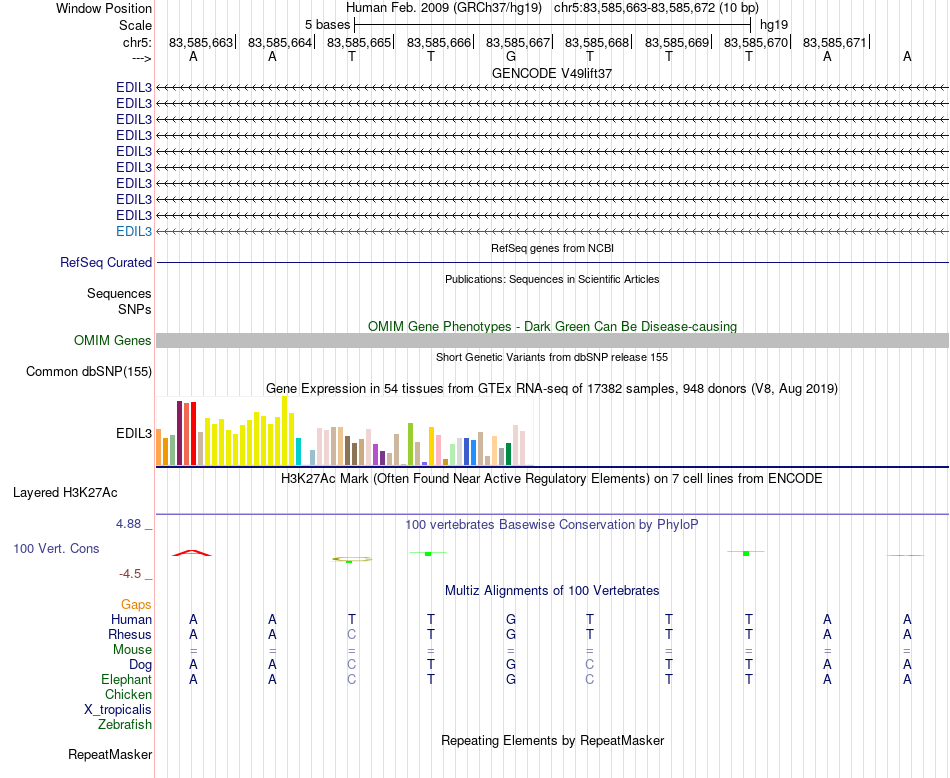Click the chr5:83,585,663-83,585,672 (10 bp) position text
The width and height of the screenshot is (950, 778).
656,8
